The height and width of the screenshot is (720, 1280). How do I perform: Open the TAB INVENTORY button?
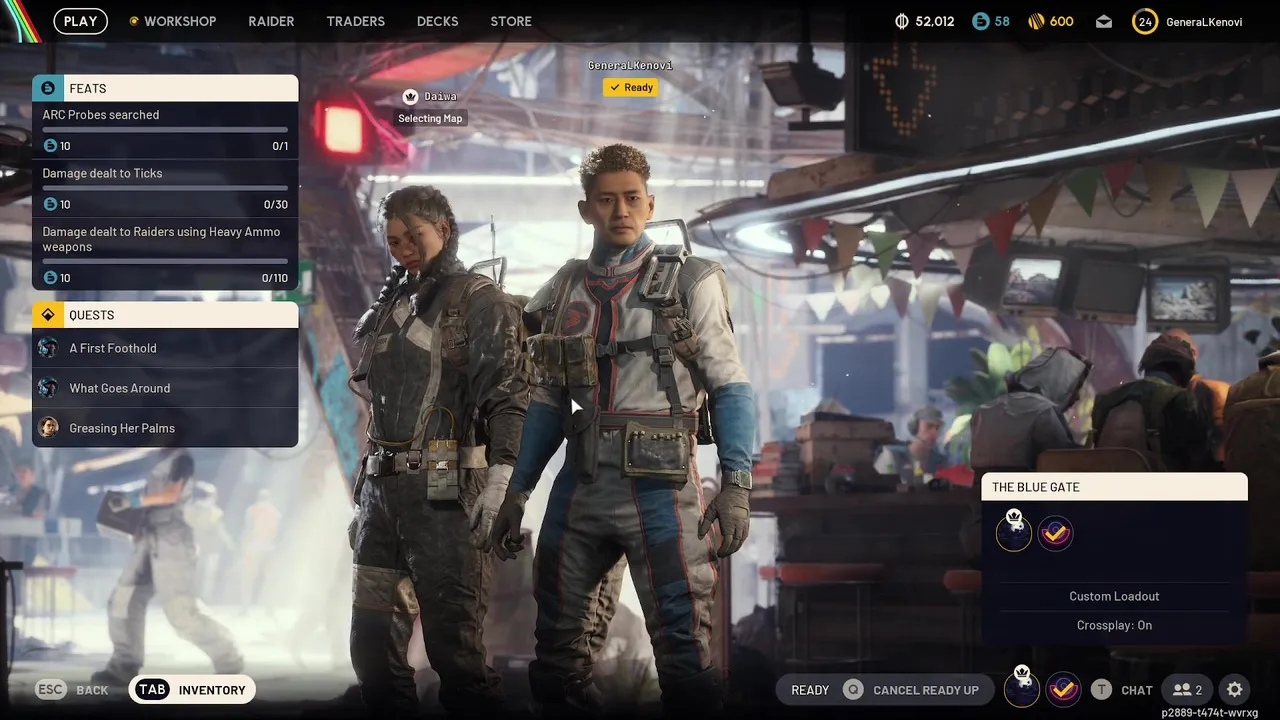pos(192,689)
